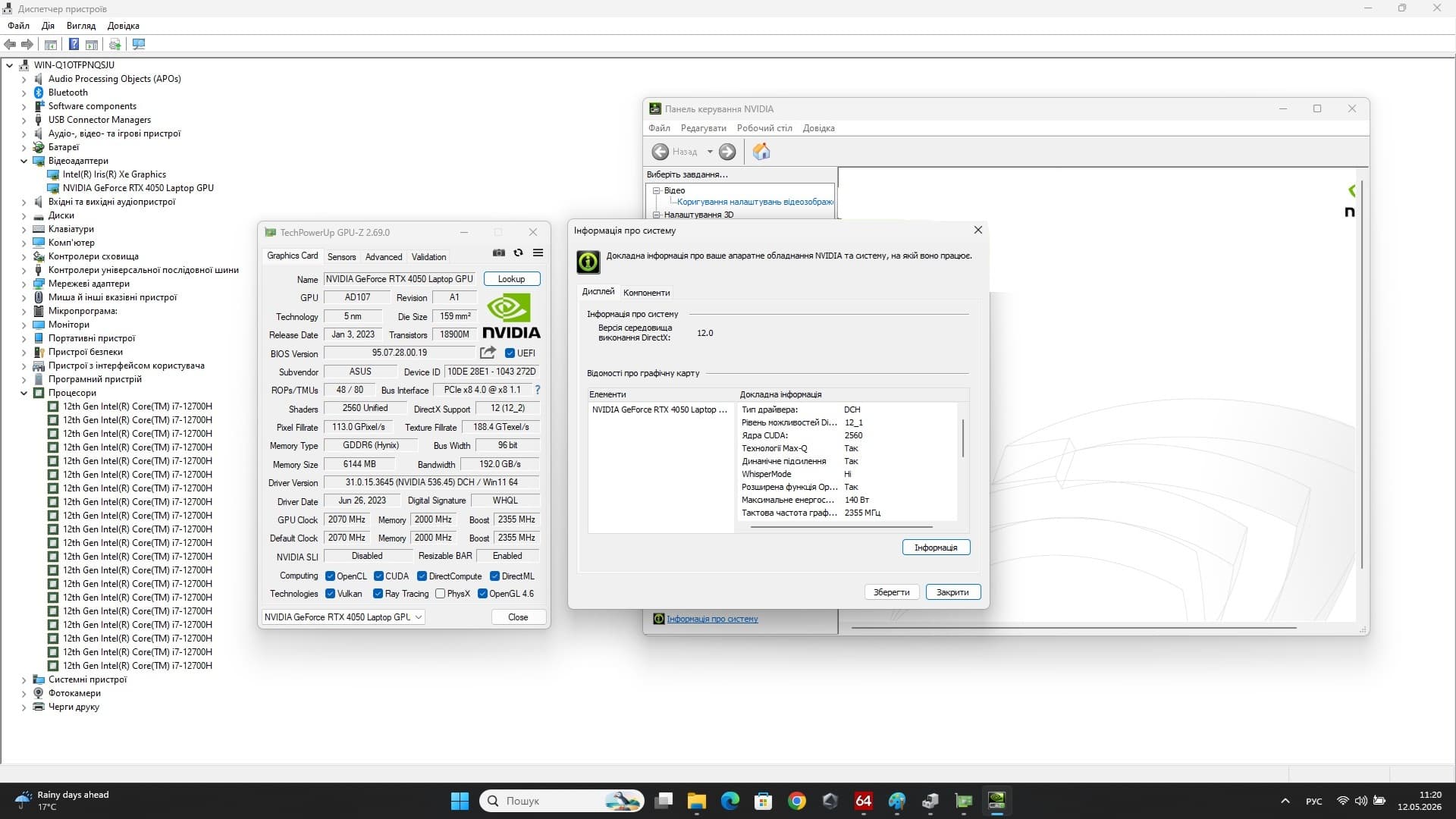Collapse the Відеоадаптери tree node

[24, 161]
